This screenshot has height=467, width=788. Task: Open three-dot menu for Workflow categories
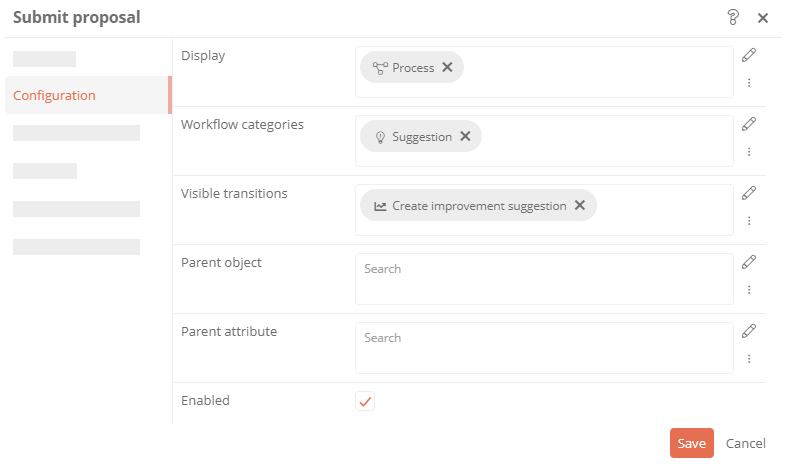(x=749, y=152)
